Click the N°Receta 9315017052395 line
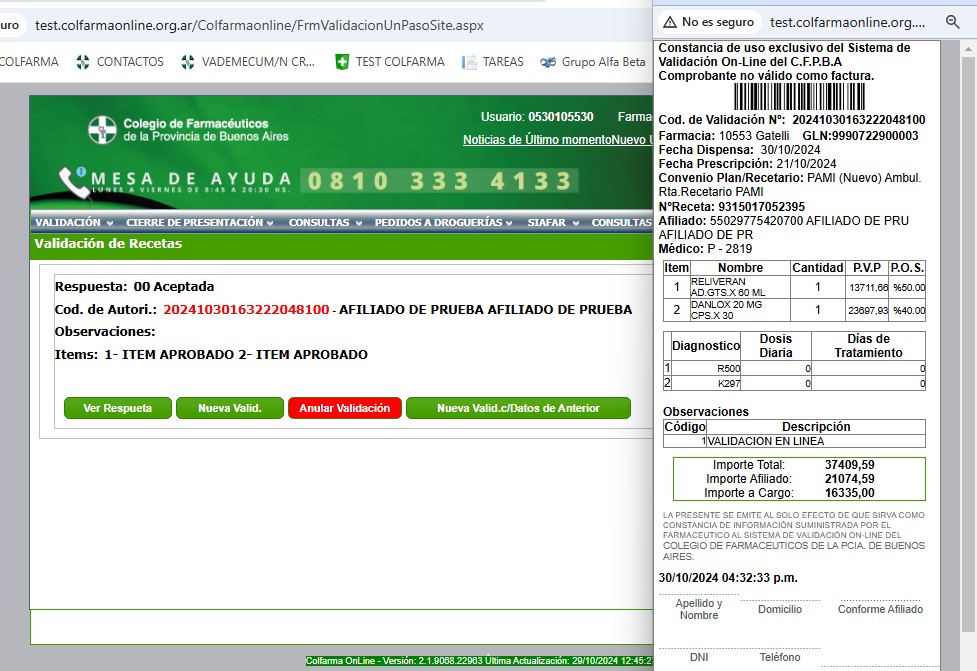This screenshot has width=977, height=671. click(732, 207)
